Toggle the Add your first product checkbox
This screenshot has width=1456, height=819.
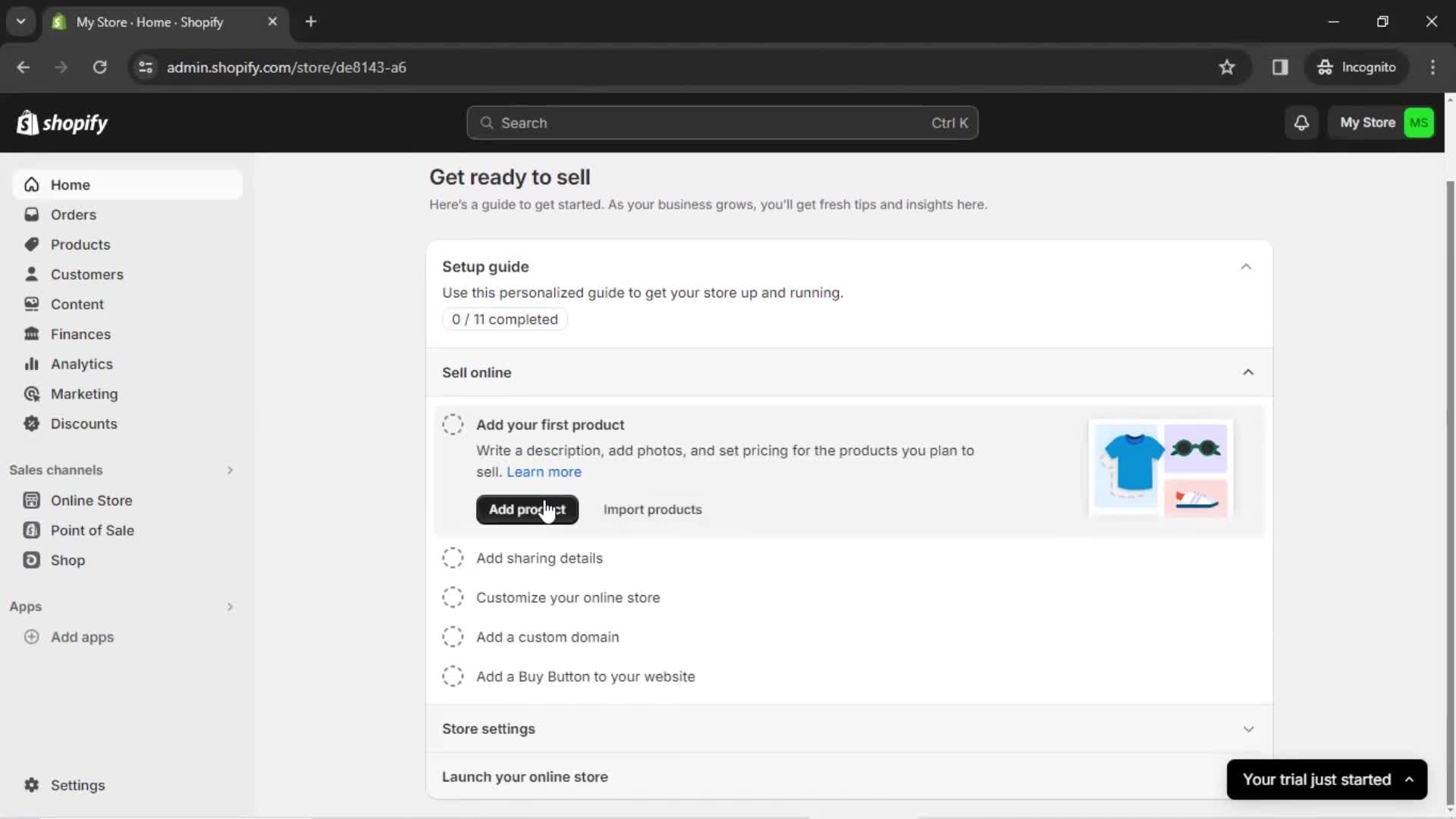coord(451,424)
